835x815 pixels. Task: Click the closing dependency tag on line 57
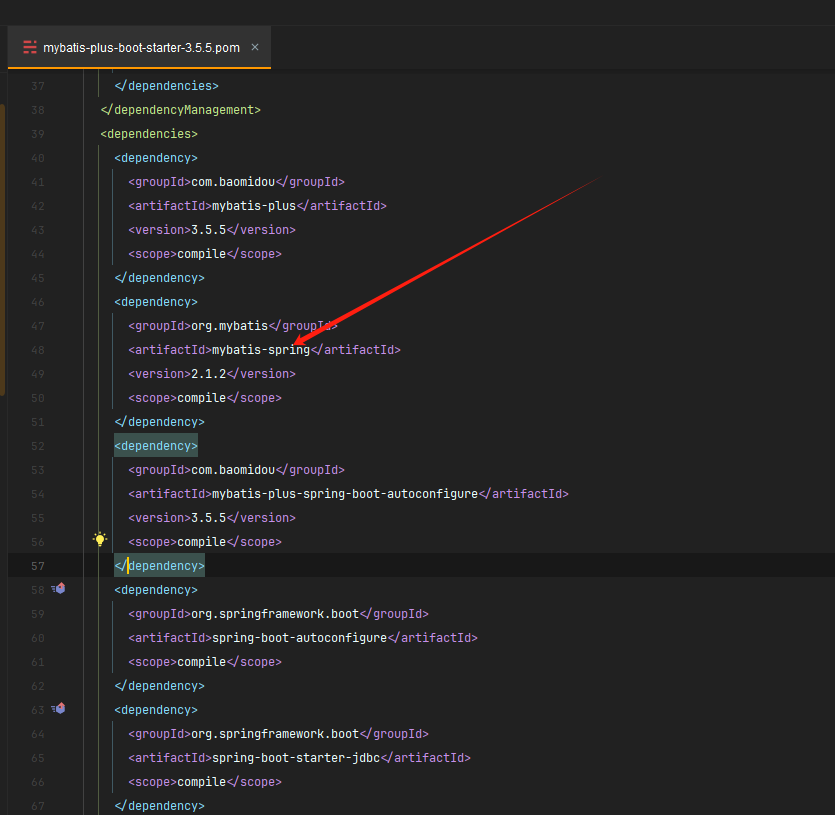pos(160,566)
